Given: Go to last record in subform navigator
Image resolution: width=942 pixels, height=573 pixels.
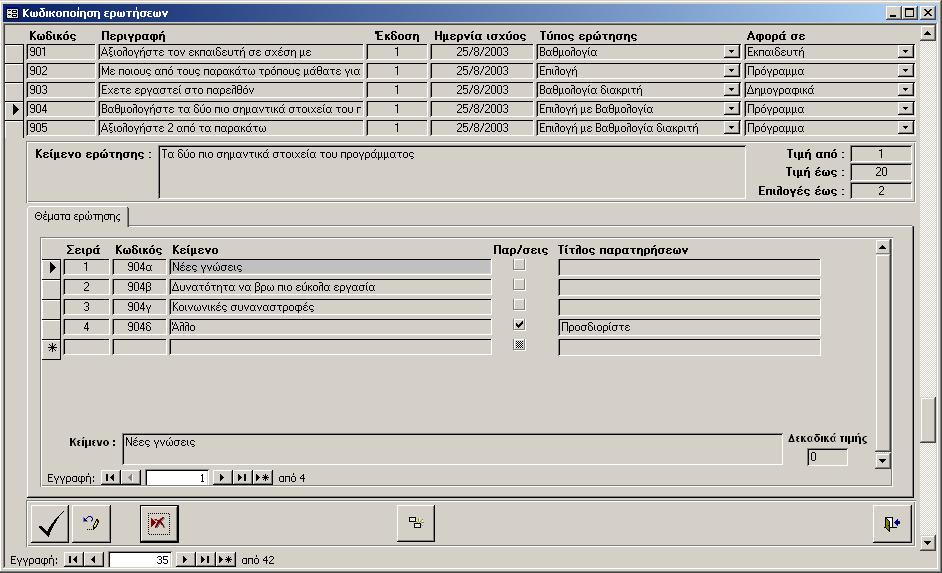Looking at the screenshot, I should 242,478.
